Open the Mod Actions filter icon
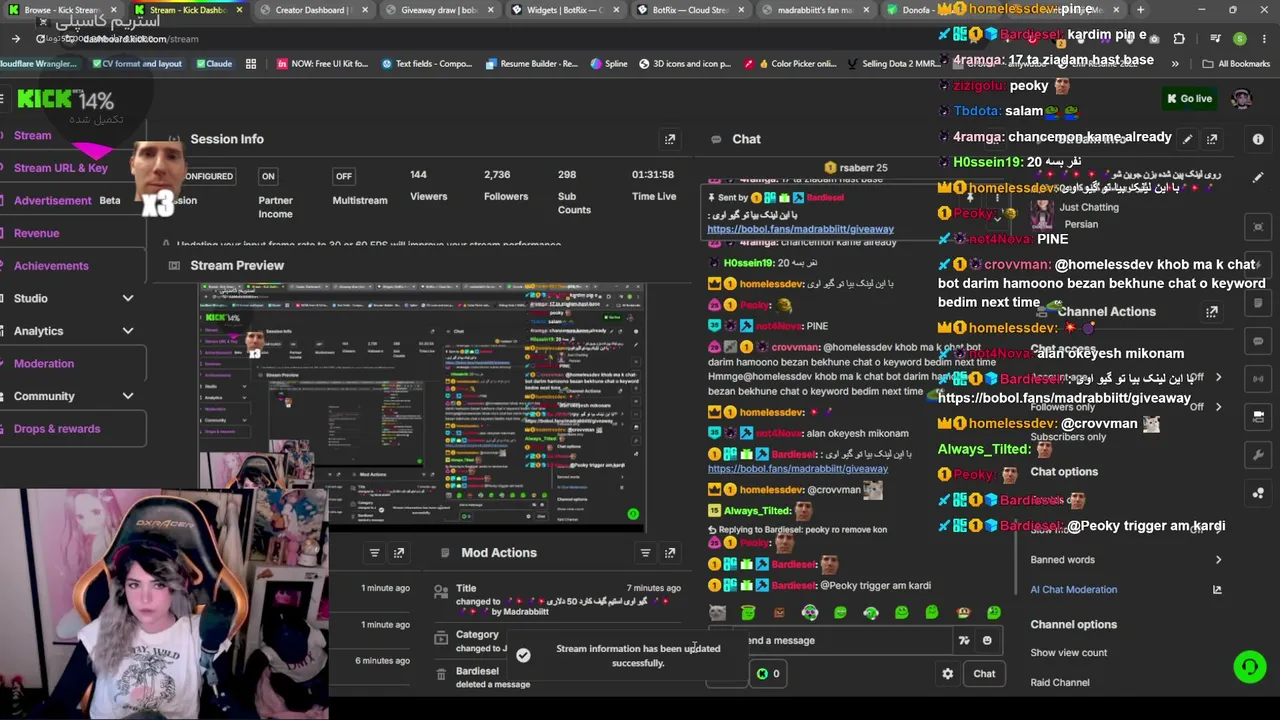This screenshot has height=720, width=1280. click(645, 552)
